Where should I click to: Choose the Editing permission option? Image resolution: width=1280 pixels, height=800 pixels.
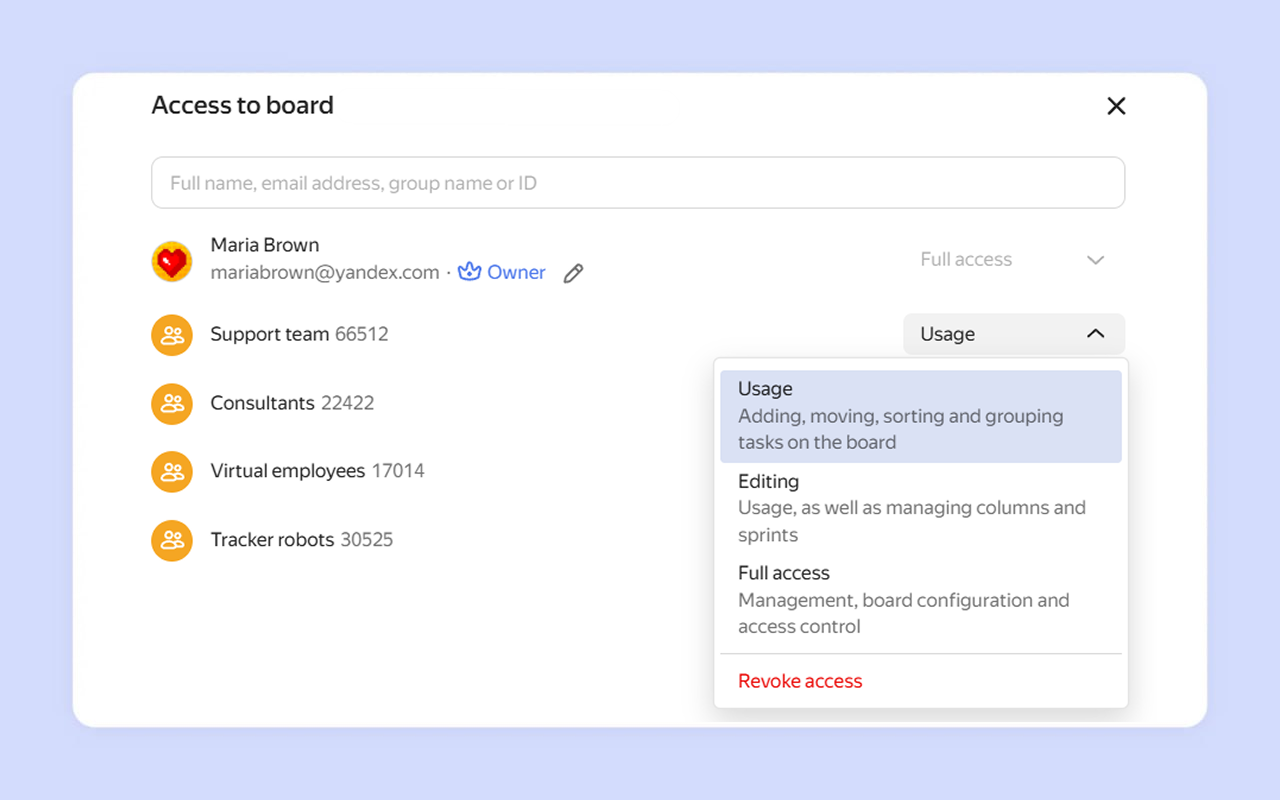tap(920, 508)
